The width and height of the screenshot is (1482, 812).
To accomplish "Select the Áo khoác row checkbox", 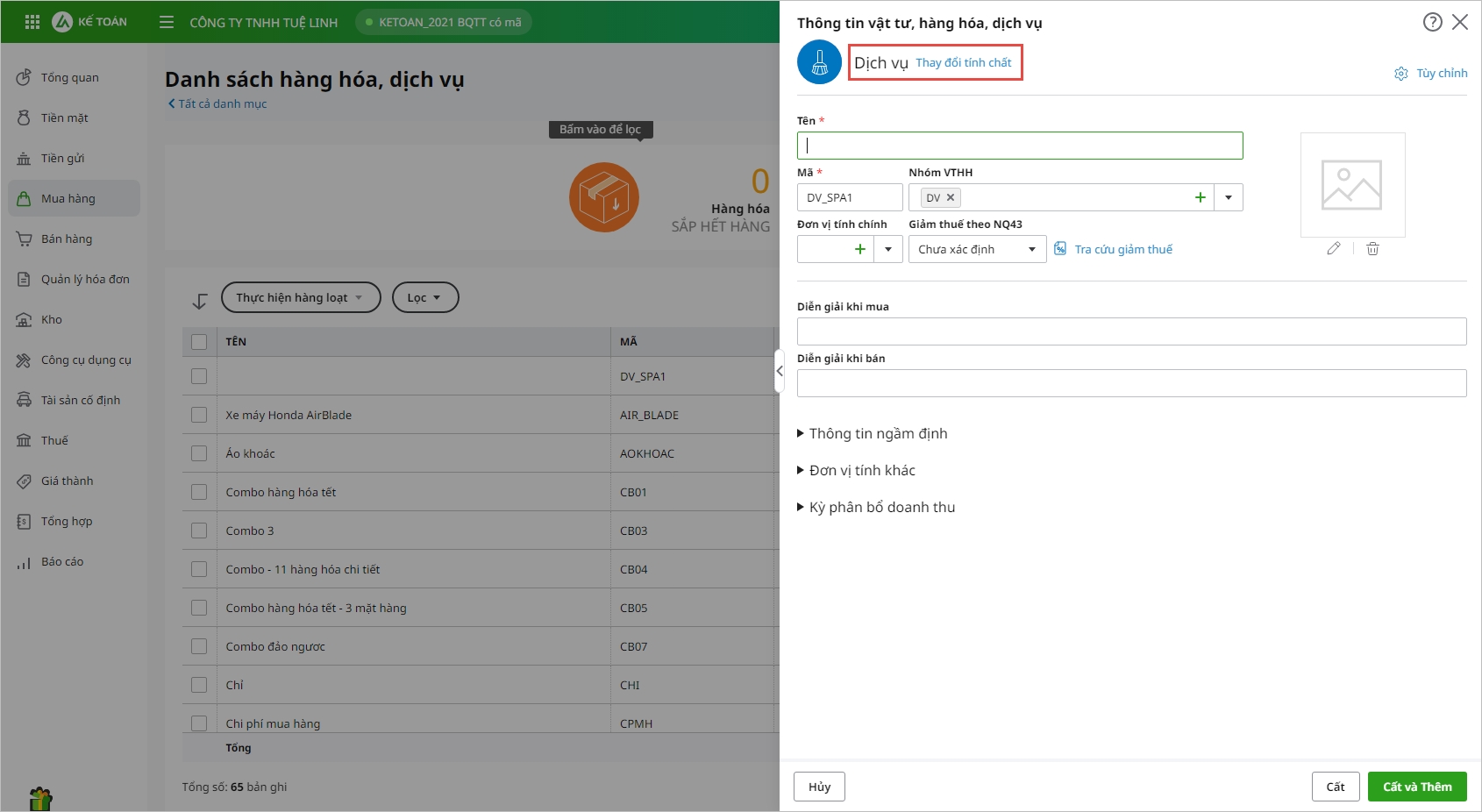I will (x=199, y=453).
